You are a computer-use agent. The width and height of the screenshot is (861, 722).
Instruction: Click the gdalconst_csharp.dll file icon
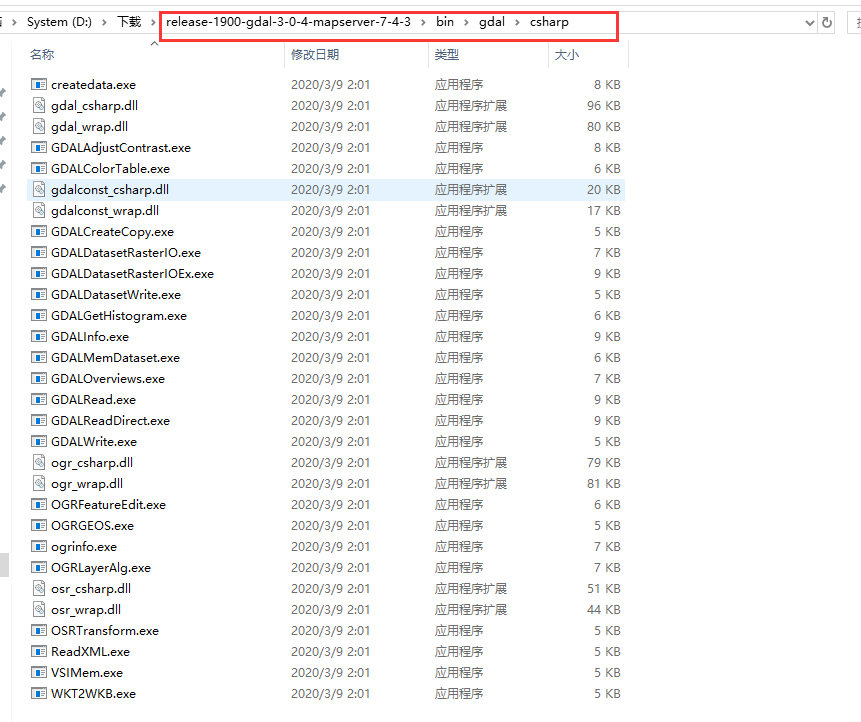click(39, 189)
